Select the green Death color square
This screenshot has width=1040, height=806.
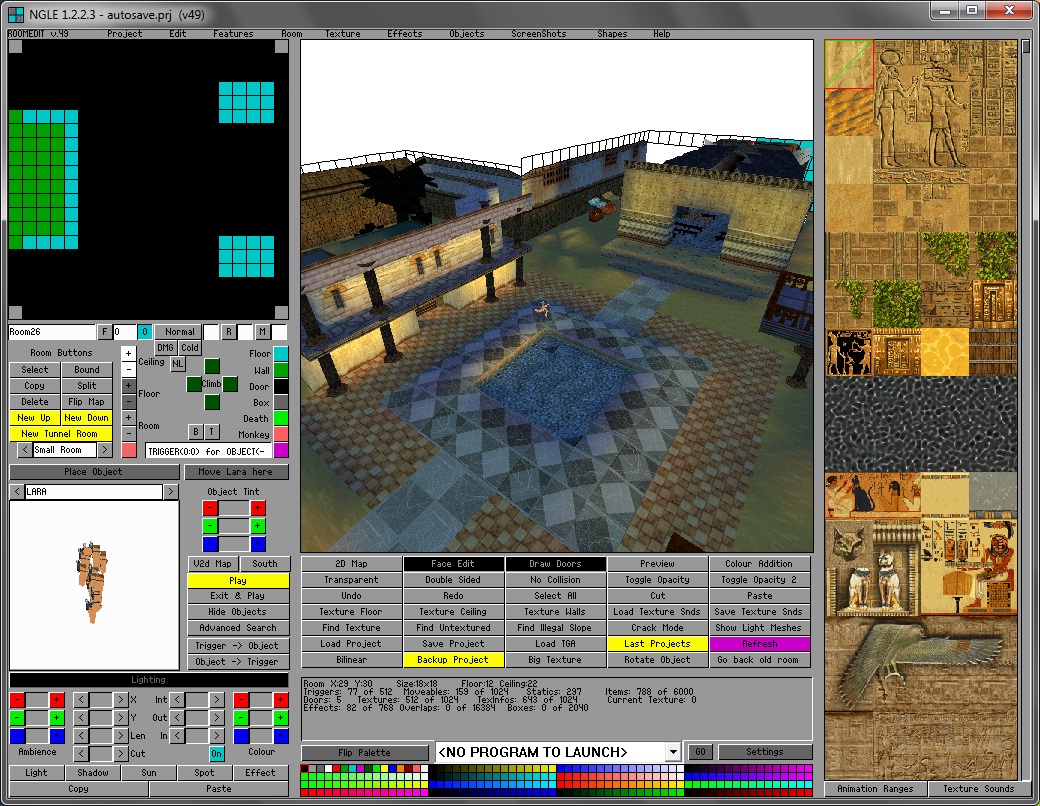[x=281, y=418]
